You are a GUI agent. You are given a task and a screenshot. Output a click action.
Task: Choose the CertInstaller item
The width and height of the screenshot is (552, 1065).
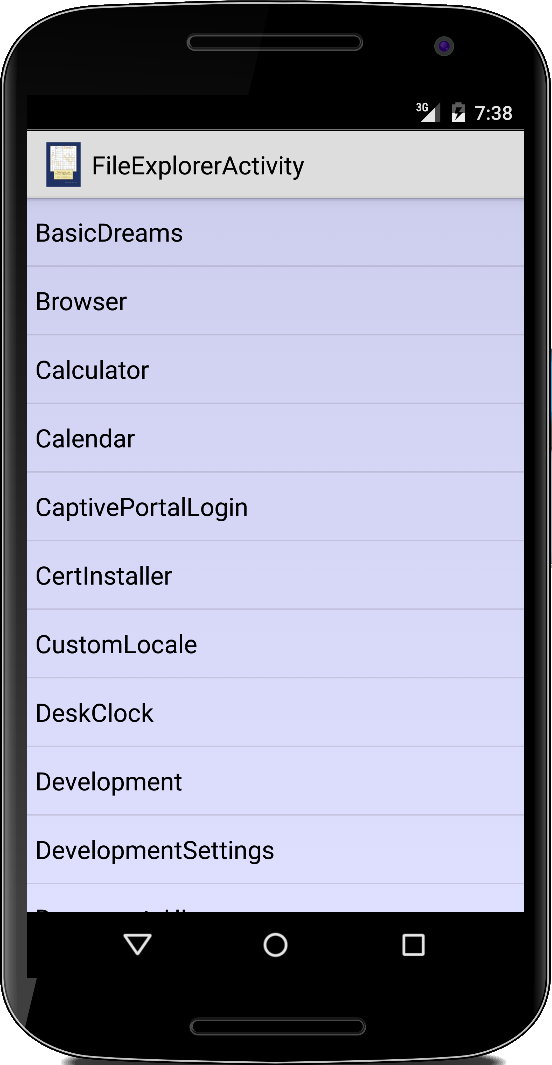point(276,575)
